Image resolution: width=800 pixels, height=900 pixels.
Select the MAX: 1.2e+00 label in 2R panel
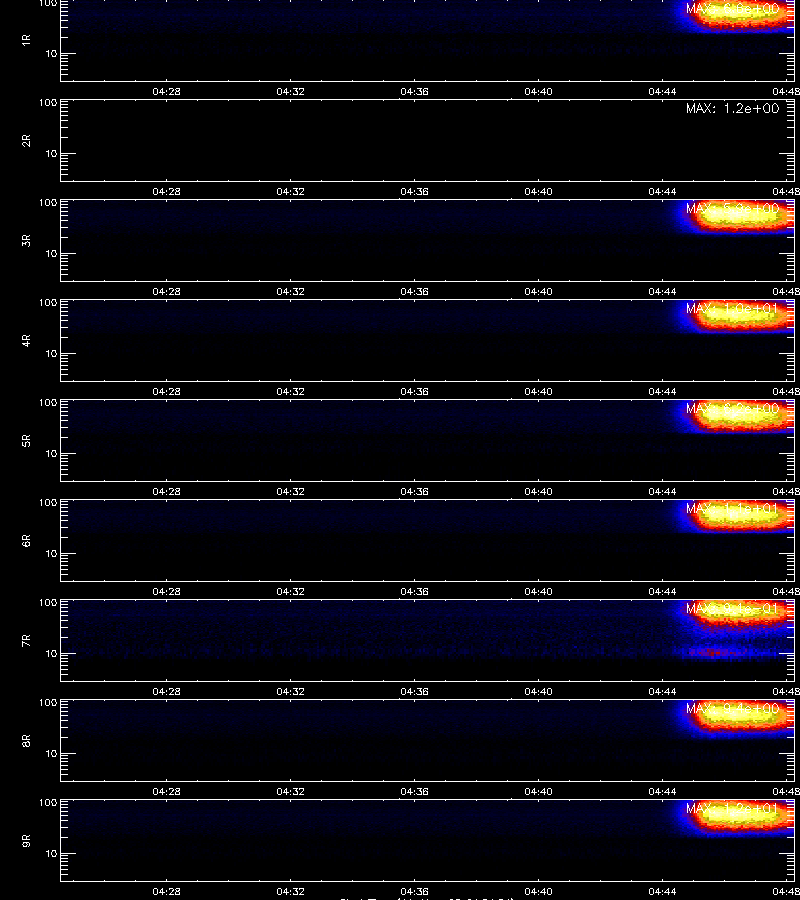pos(732,108)
